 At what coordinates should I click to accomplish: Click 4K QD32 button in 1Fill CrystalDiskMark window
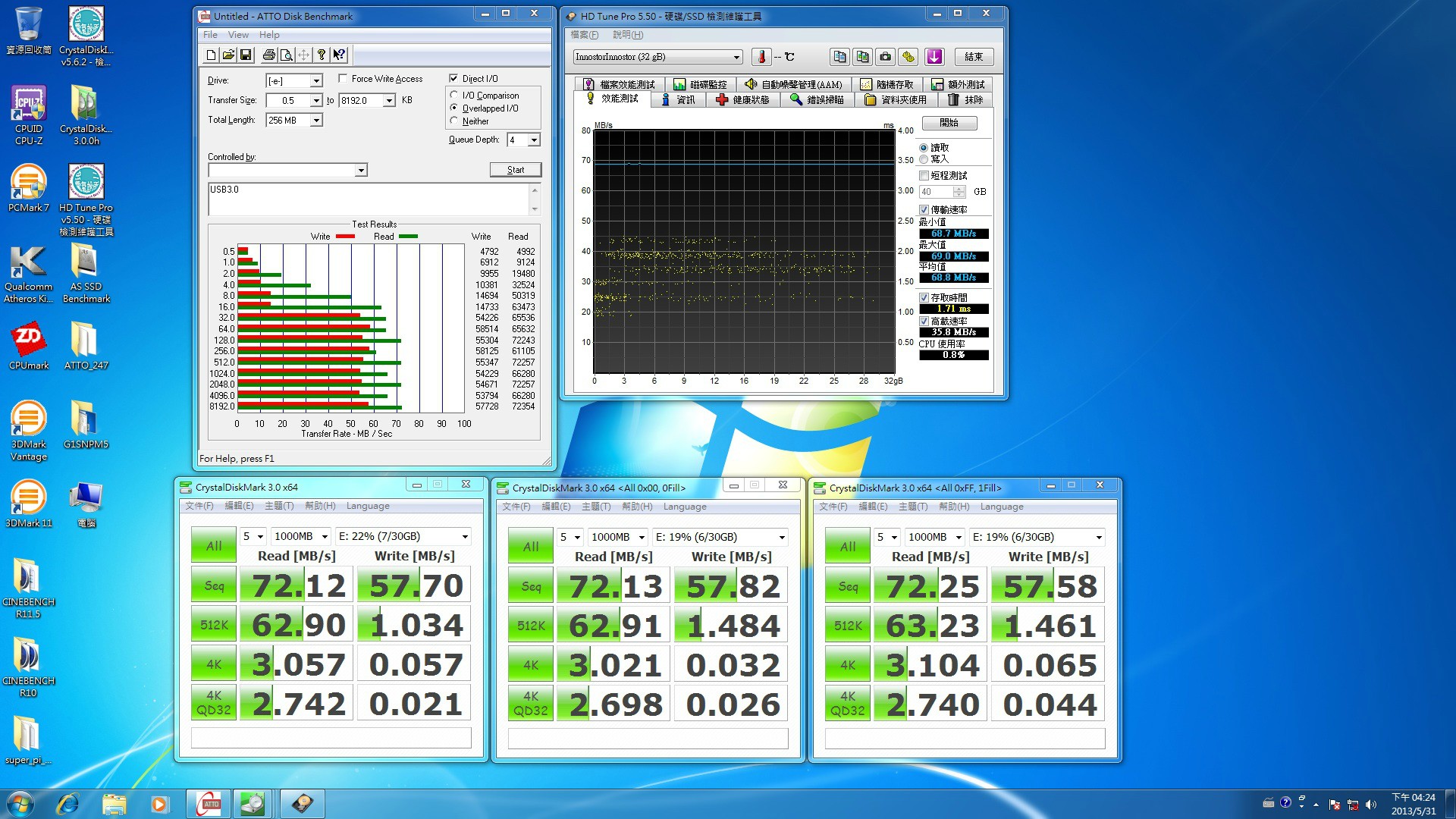848,704
